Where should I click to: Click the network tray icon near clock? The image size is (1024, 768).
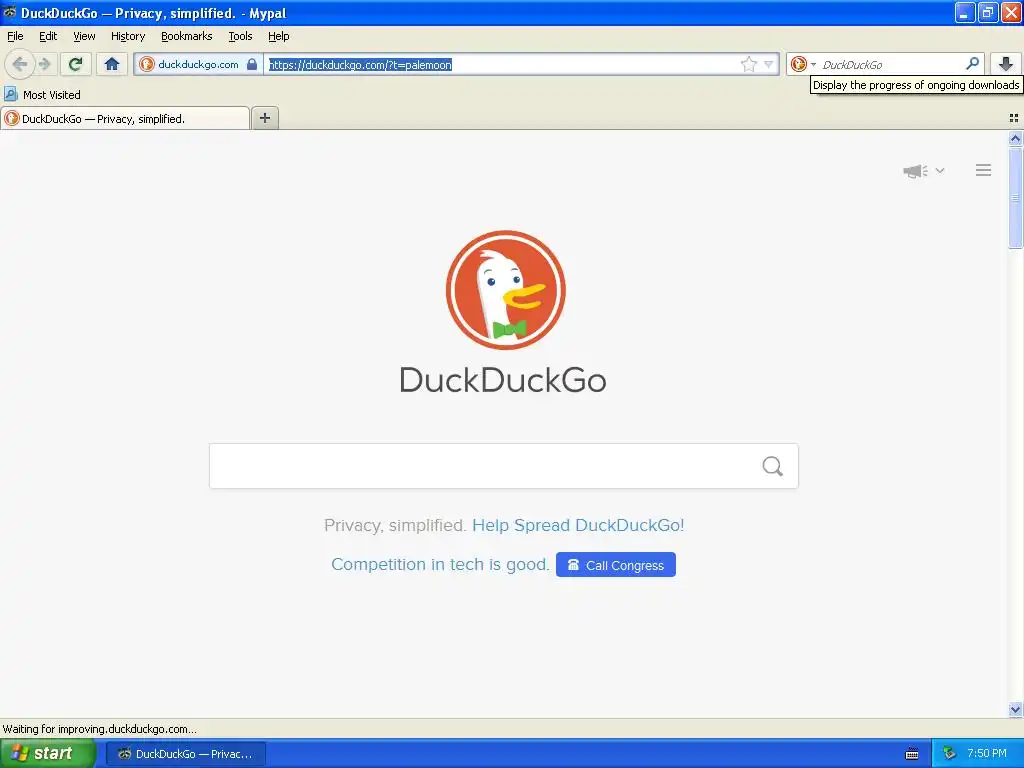point(950,754)
